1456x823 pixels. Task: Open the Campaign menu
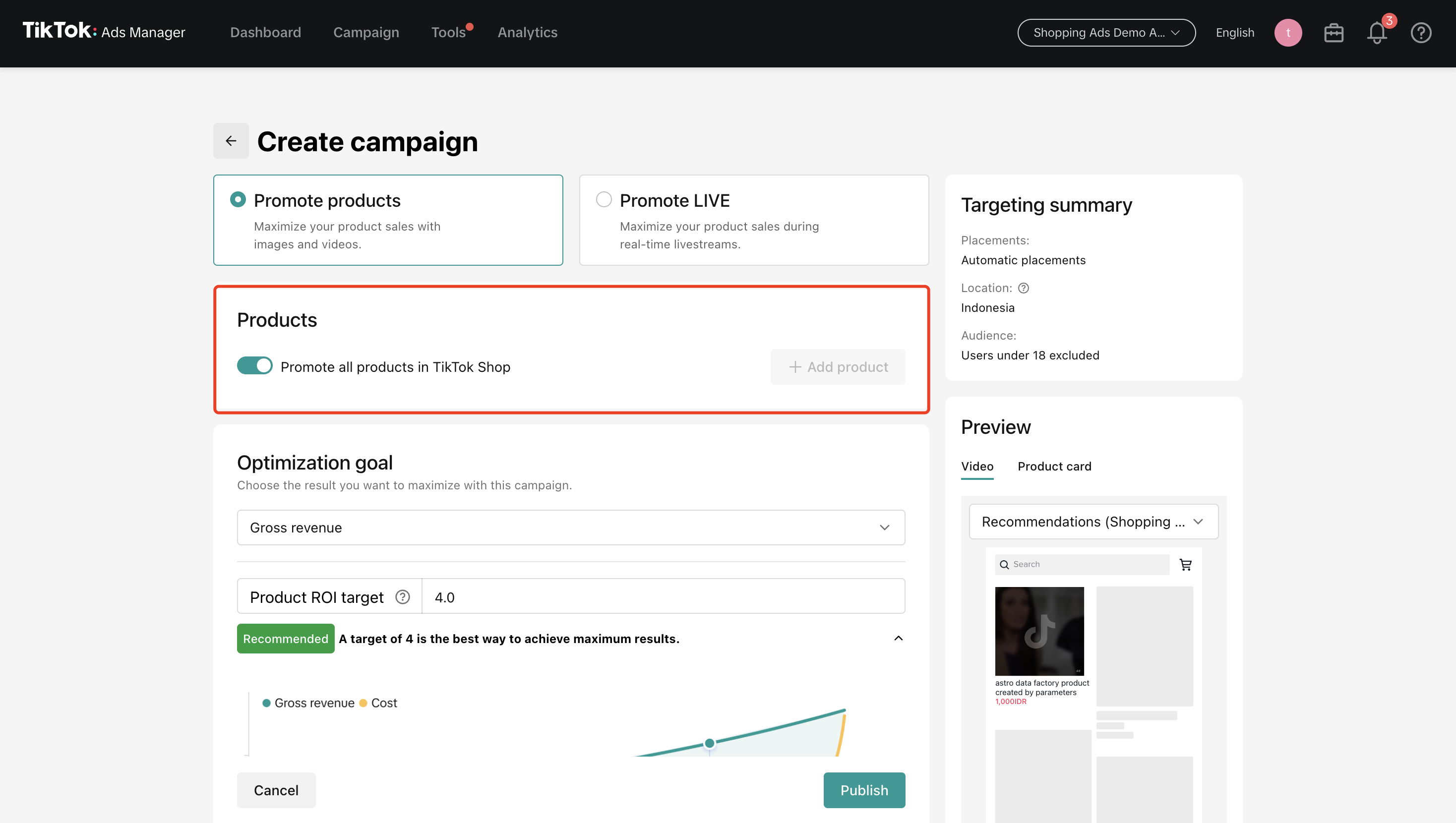coord(365,33)
